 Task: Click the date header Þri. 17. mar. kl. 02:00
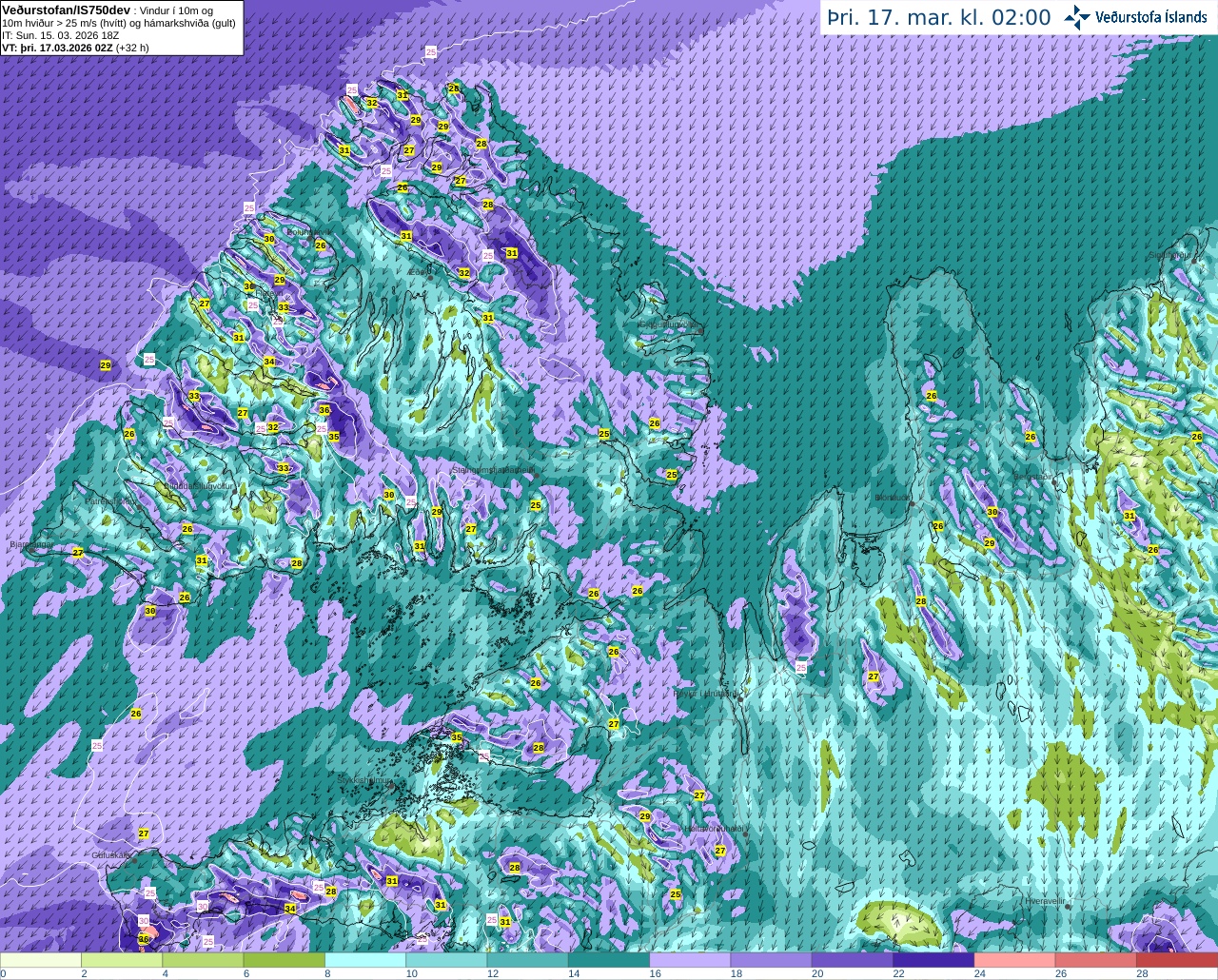click(x=938, y=17)
